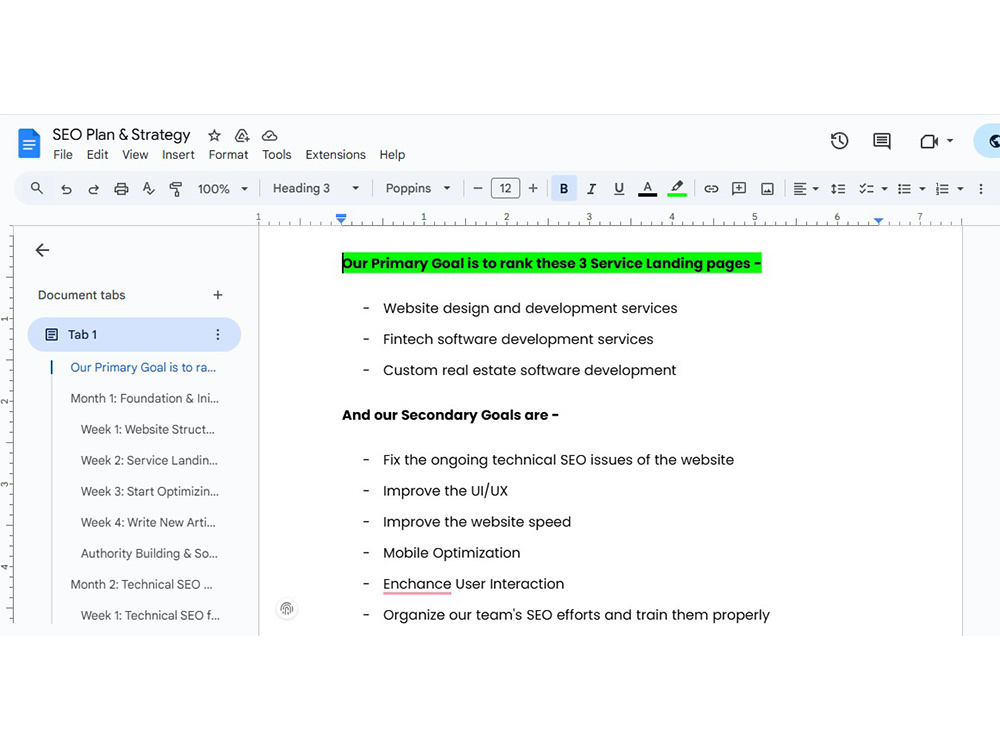Jump to Week 2: Service Landin... heading
This screenshot has width=1000, height=750.
(149, 460)
